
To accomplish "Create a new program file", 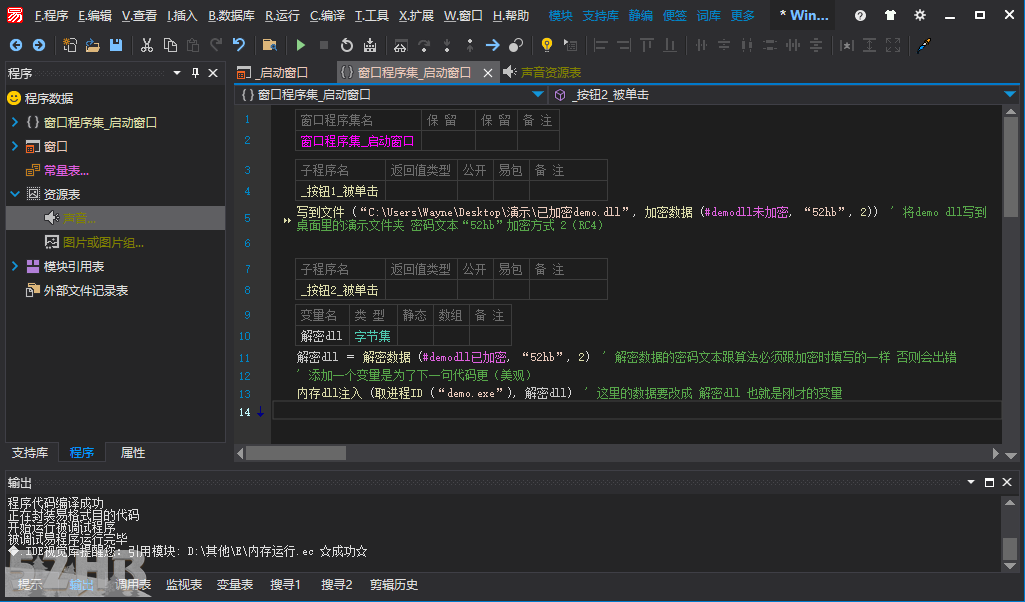I will coord(69,45).
